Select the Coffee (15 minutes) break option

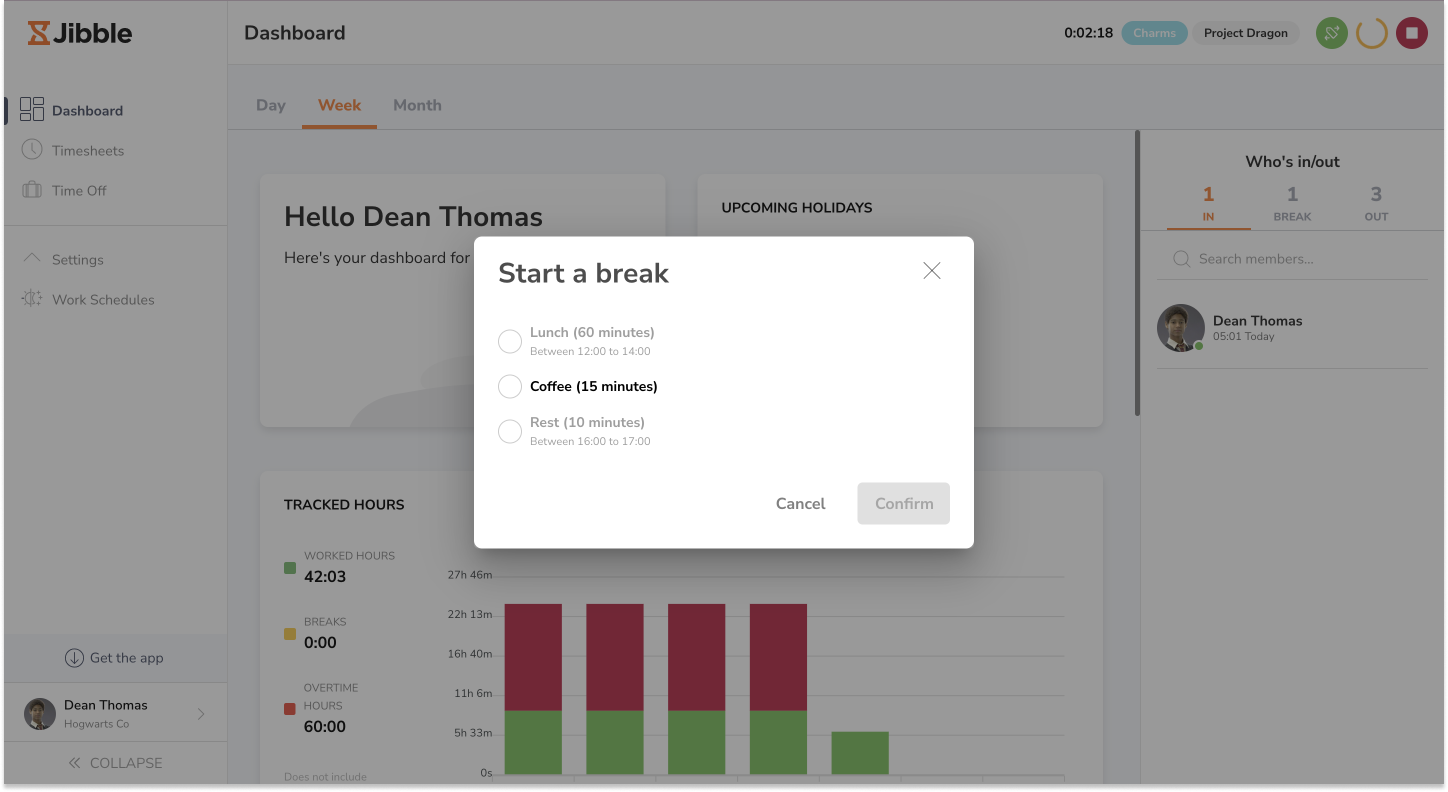509,386
